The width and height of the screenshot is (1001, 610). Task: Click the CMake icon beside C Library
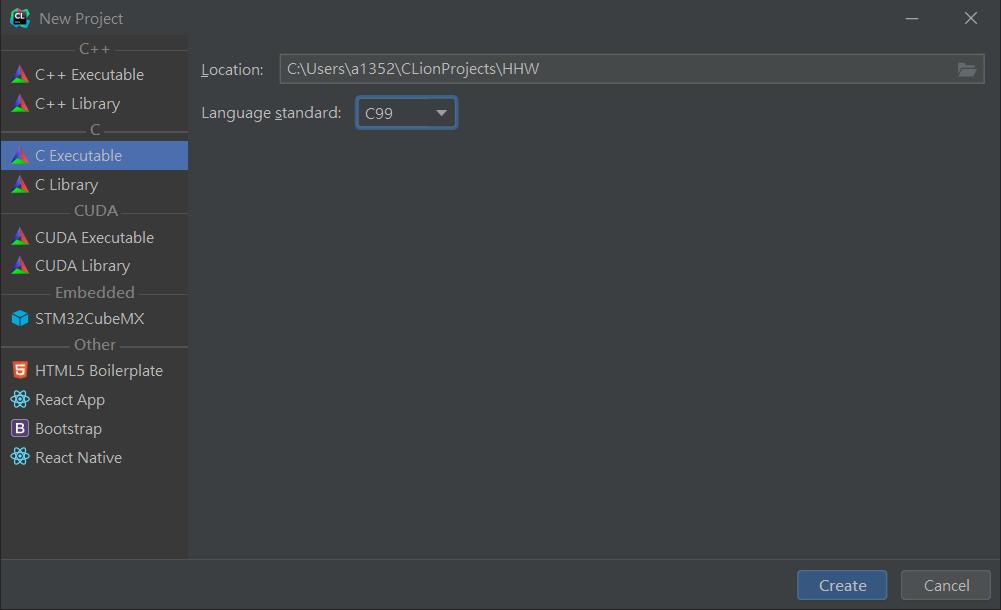click(x=20, y=184)
